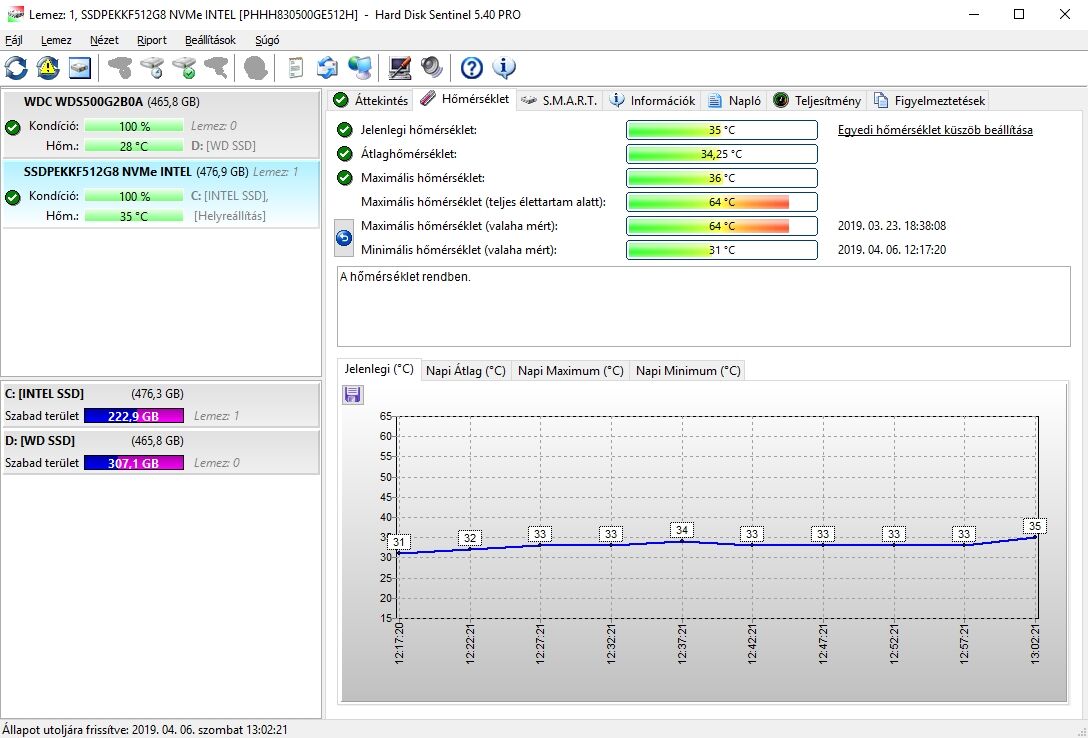This screenshot has width=1088, height=738.
Task: Click the Egyedi hőmérséklet küszöb beállítása link
Action: pos(935,130)
